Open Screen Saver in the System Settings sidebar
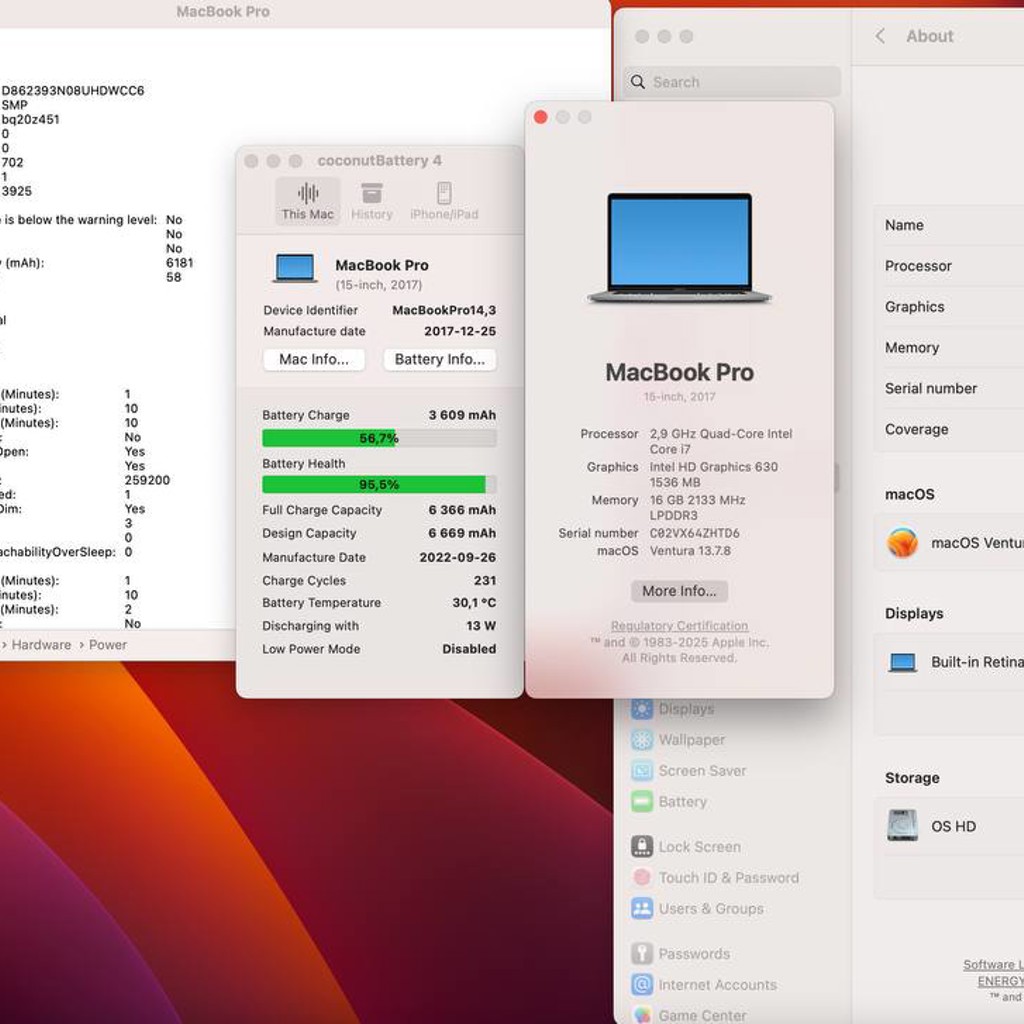 coord(689,771)
